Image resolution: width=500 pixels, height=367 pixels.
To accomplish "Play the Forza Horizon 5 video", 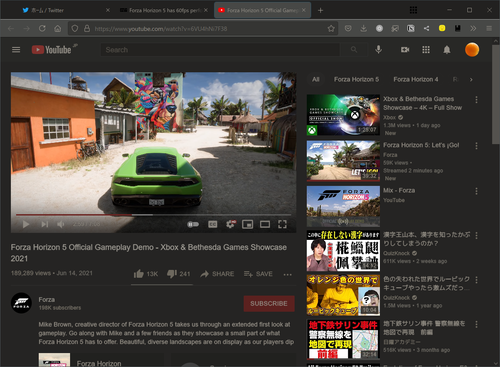I will [x=26, y=224].
